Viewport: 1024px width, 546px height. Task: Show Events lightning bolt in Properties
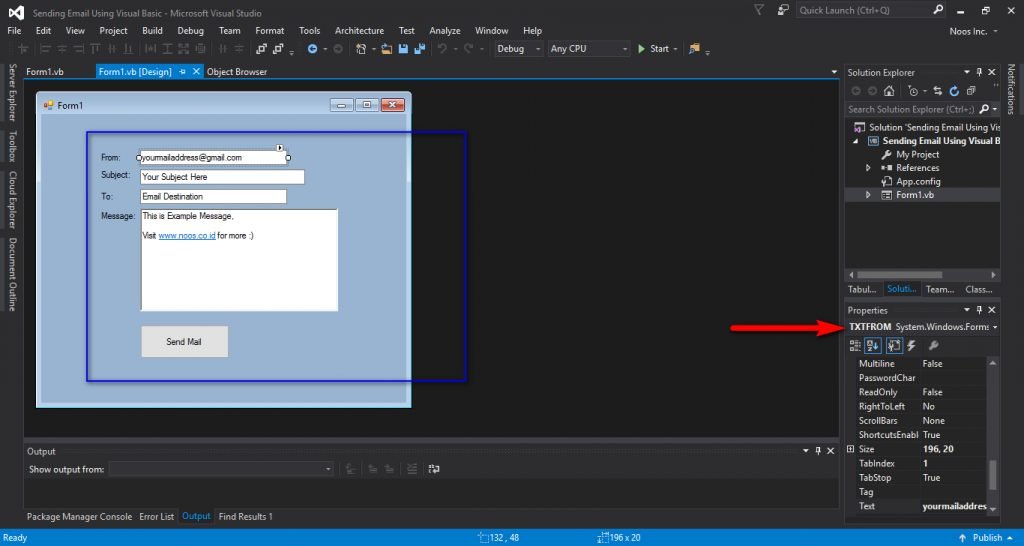(912, 346)
